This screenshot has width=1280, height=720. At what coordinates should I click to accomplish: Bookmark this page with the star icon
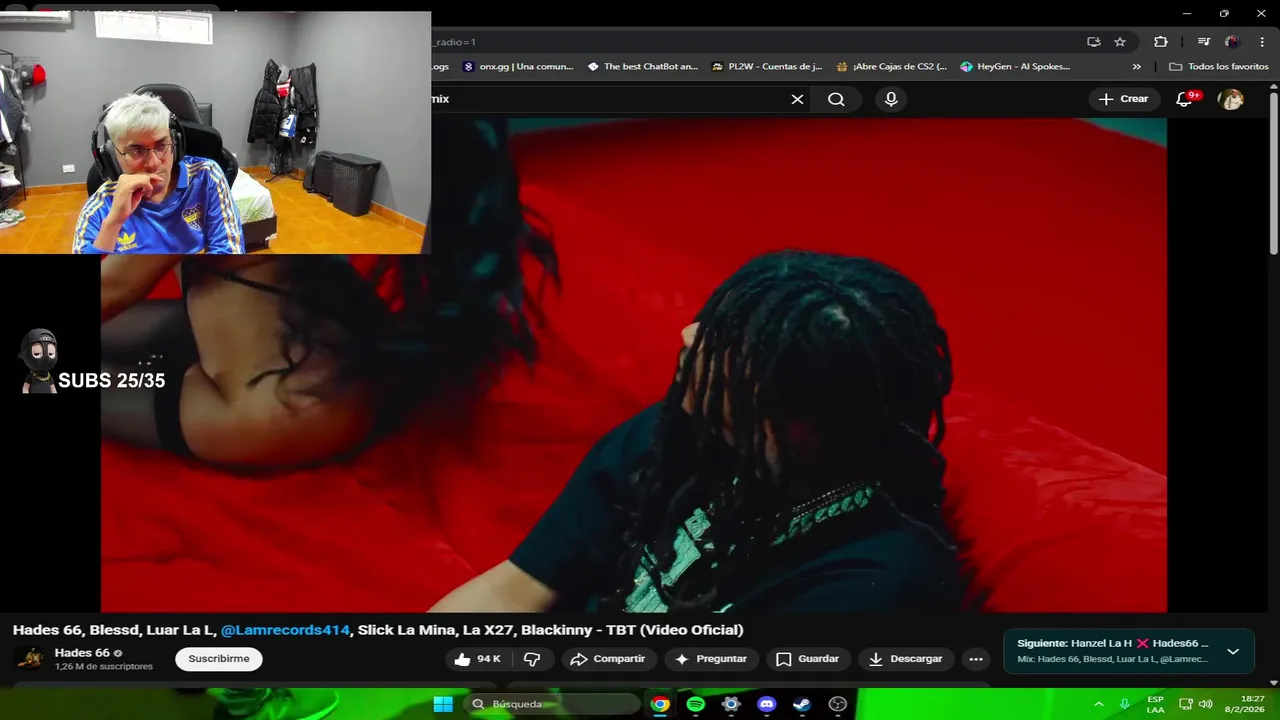(1120, 42)
